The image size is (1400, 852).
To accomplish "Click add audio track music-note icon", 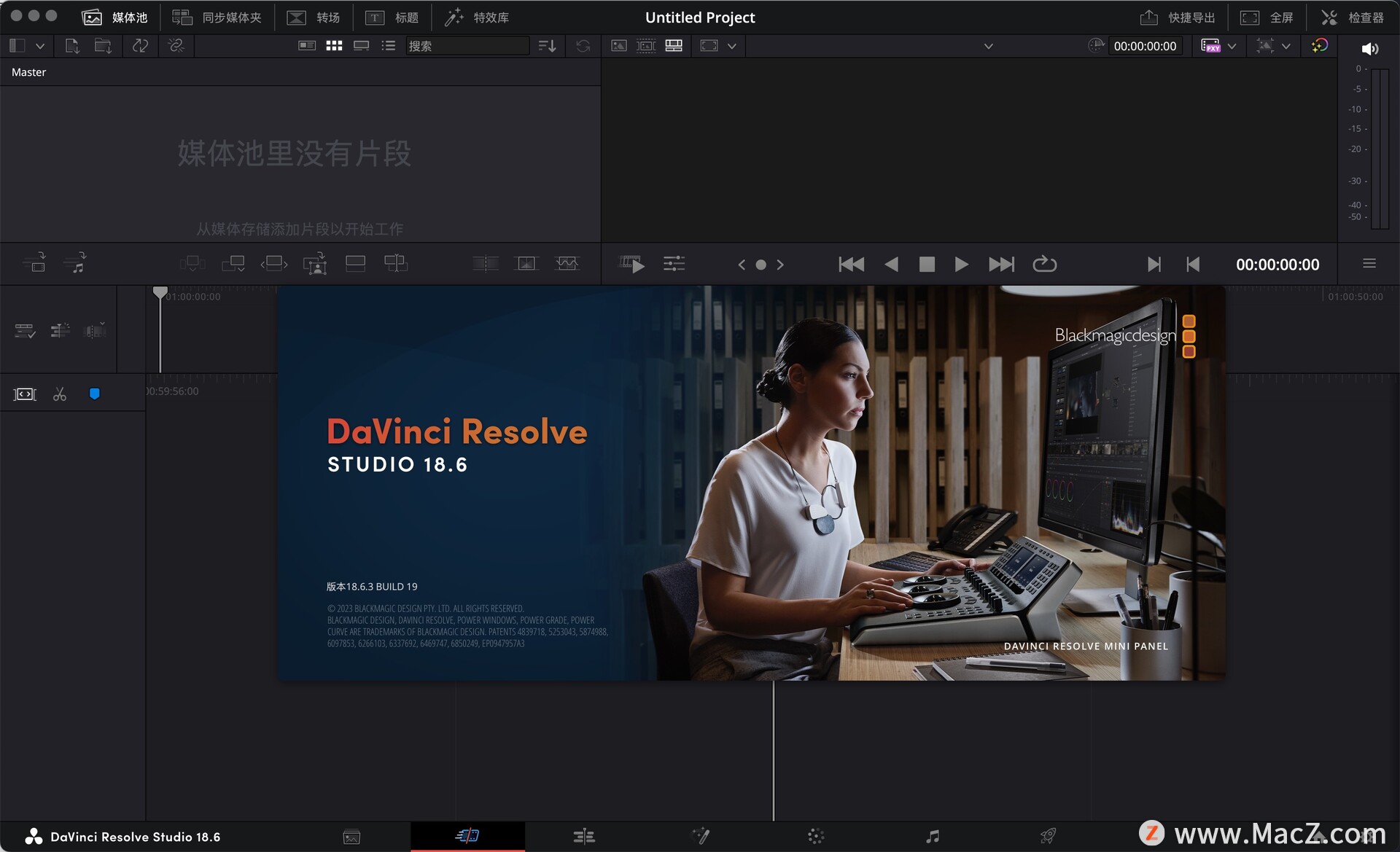I will [x=75, y=262].
